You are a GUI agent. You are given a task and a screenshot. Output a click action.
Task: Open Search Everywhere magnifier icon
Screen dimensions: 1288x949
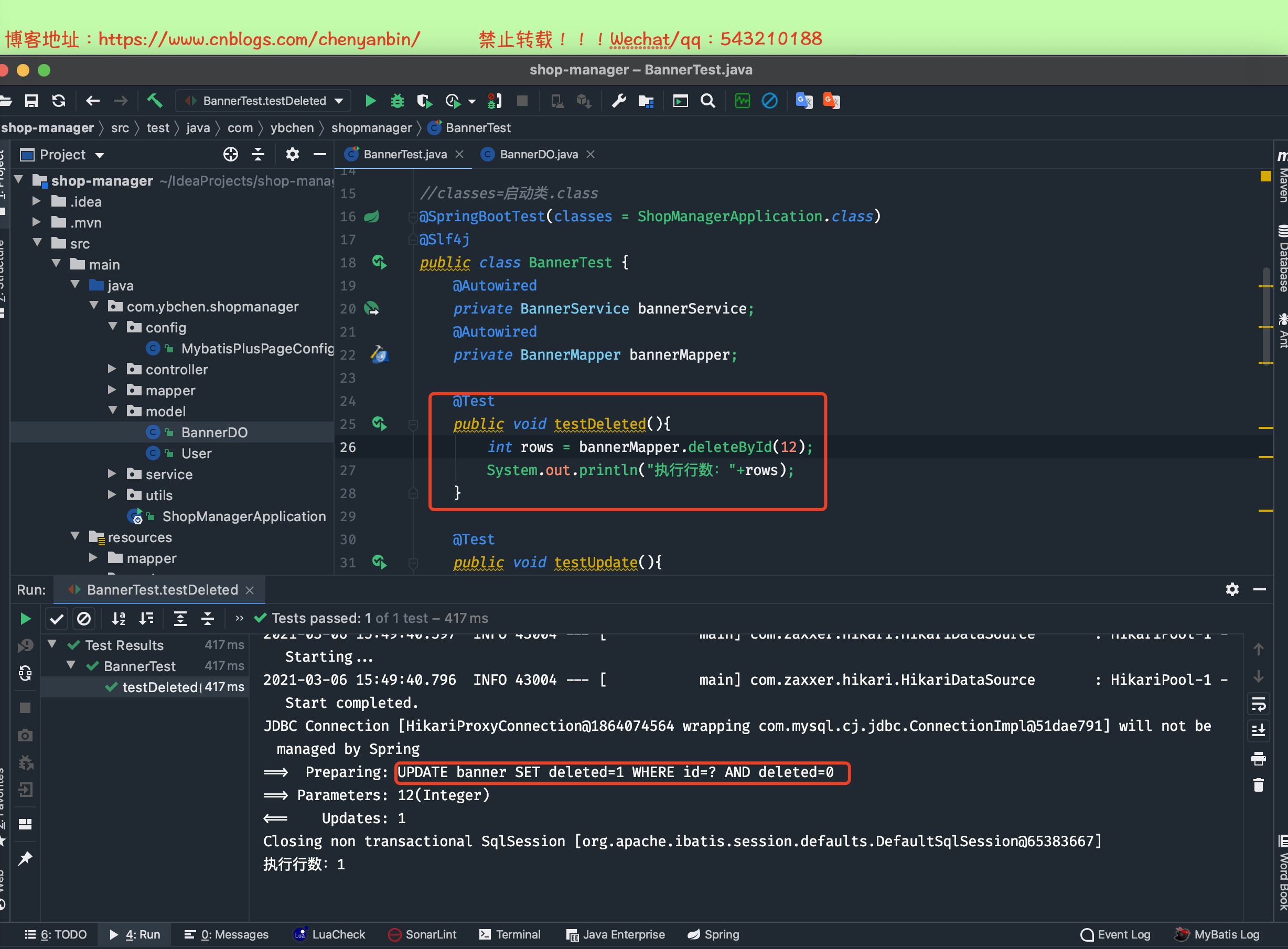pyautogui.click(x=707, y=101)
